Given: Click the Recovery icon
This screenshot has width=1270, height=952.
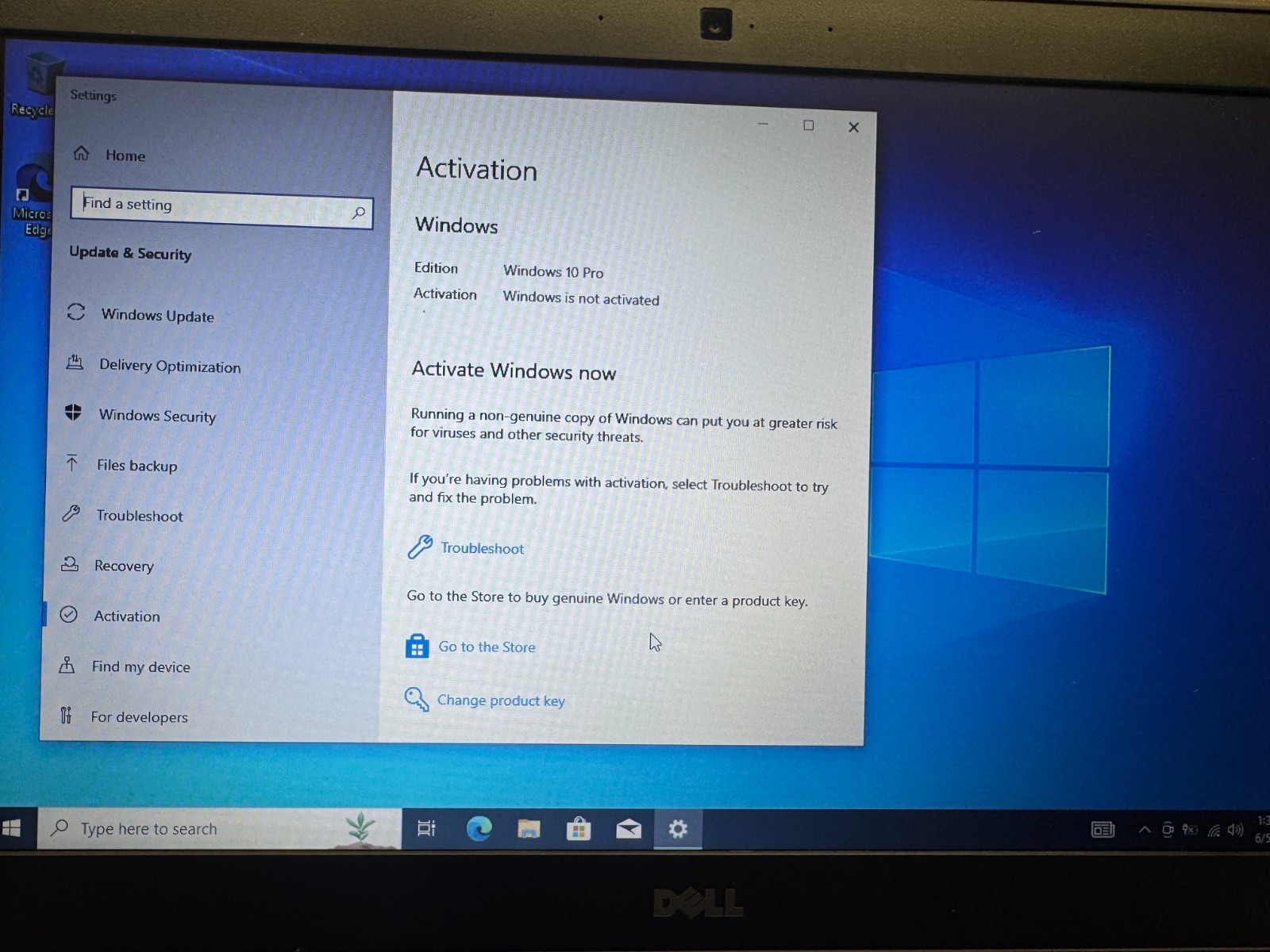Looking at the screenshot, I should [70, 564].
